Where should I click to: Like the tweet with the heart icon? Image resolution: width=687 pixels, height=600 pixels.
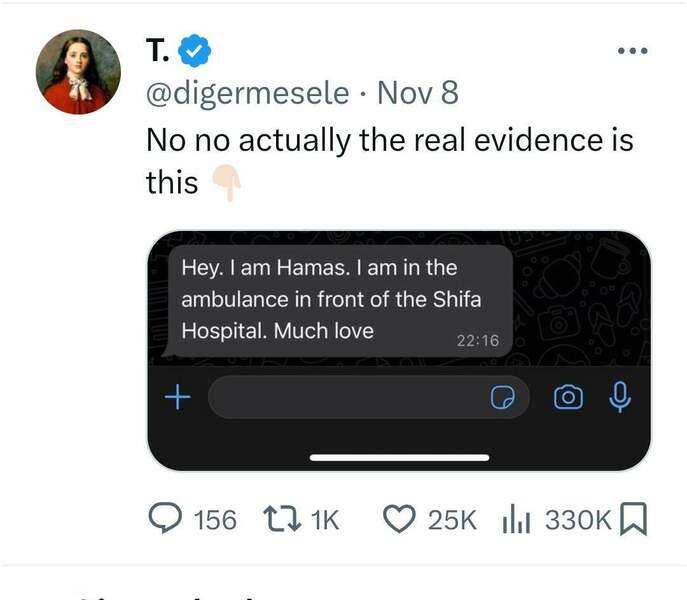click(x=400, y=519)
